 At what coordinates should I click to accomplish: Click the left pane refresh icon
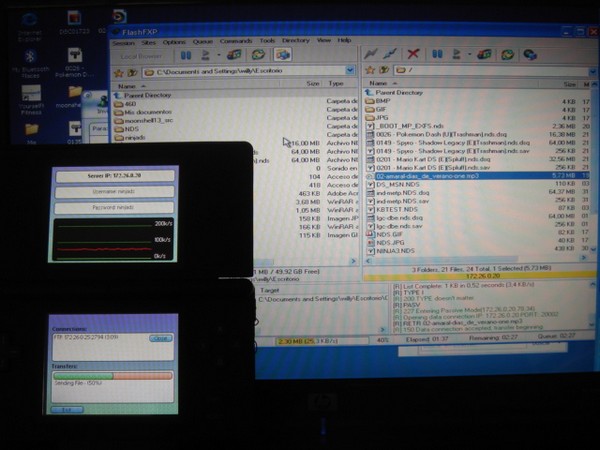[258, 55]
